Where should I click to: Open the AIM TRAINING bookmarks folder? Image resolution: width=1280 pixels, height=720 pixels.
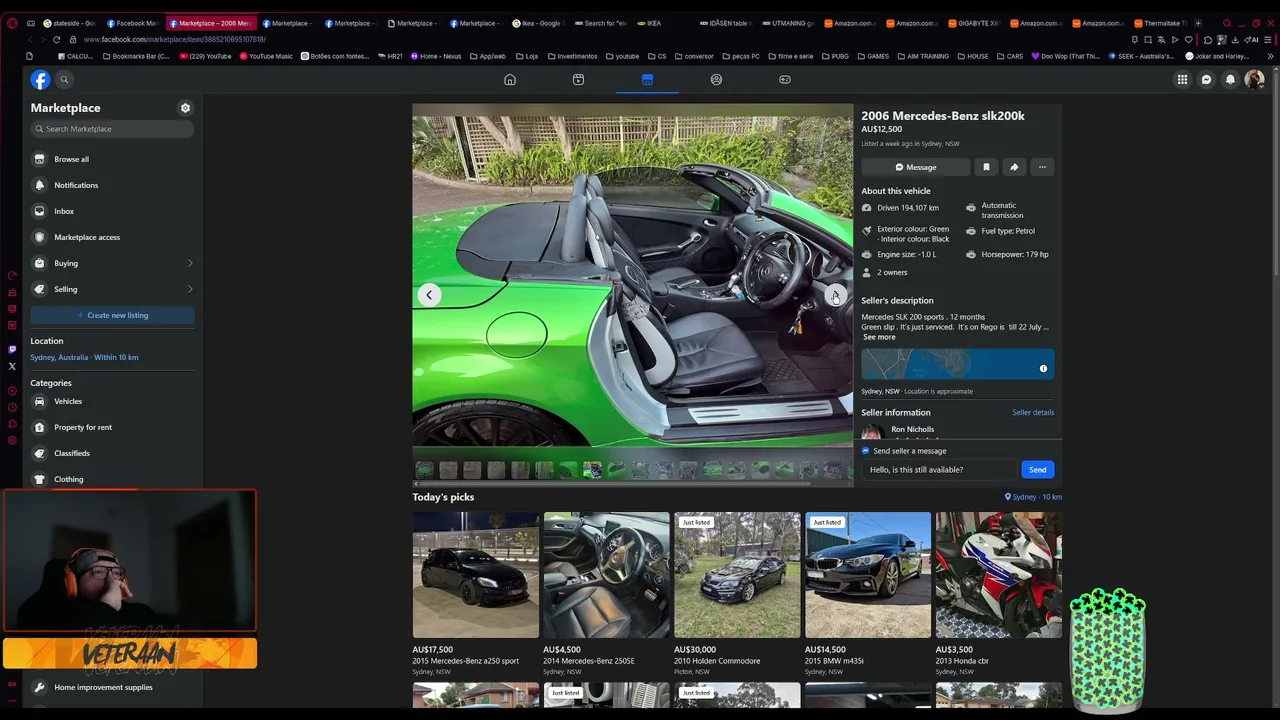tap(923, 56)
